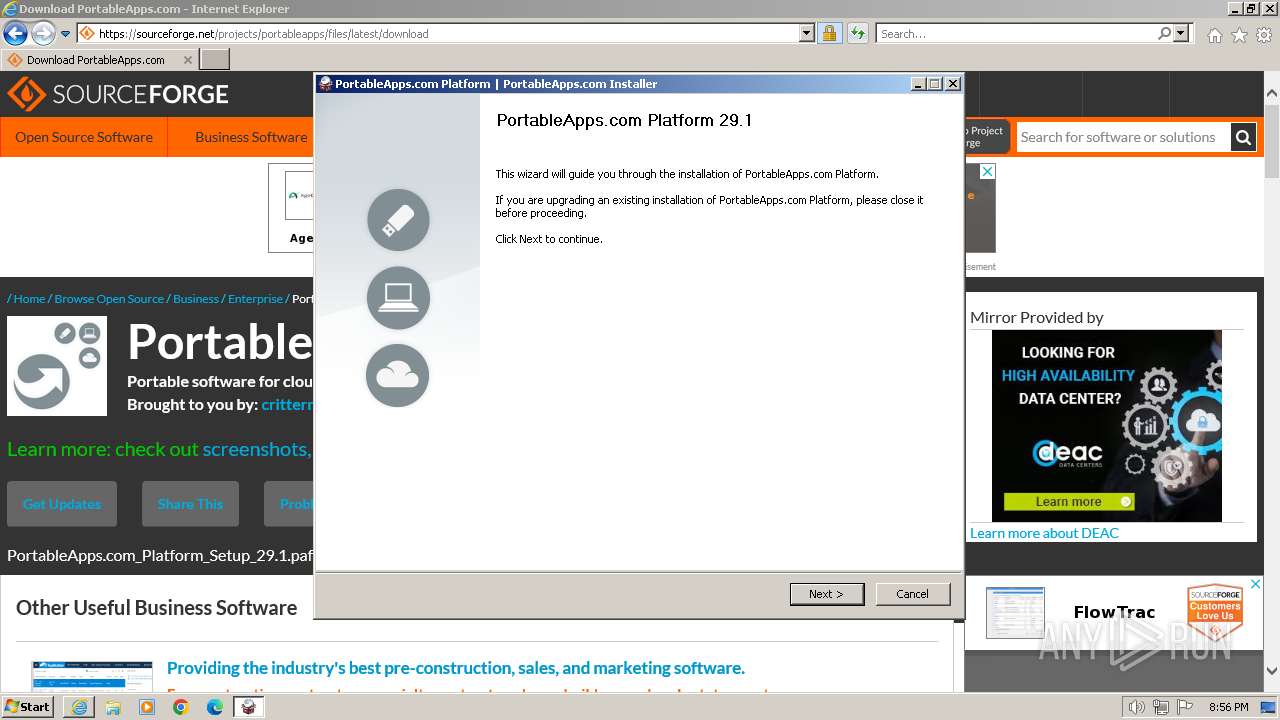
Task: Open IE Favorites star
Action: pyautogui.click(x=1239, y=35)
